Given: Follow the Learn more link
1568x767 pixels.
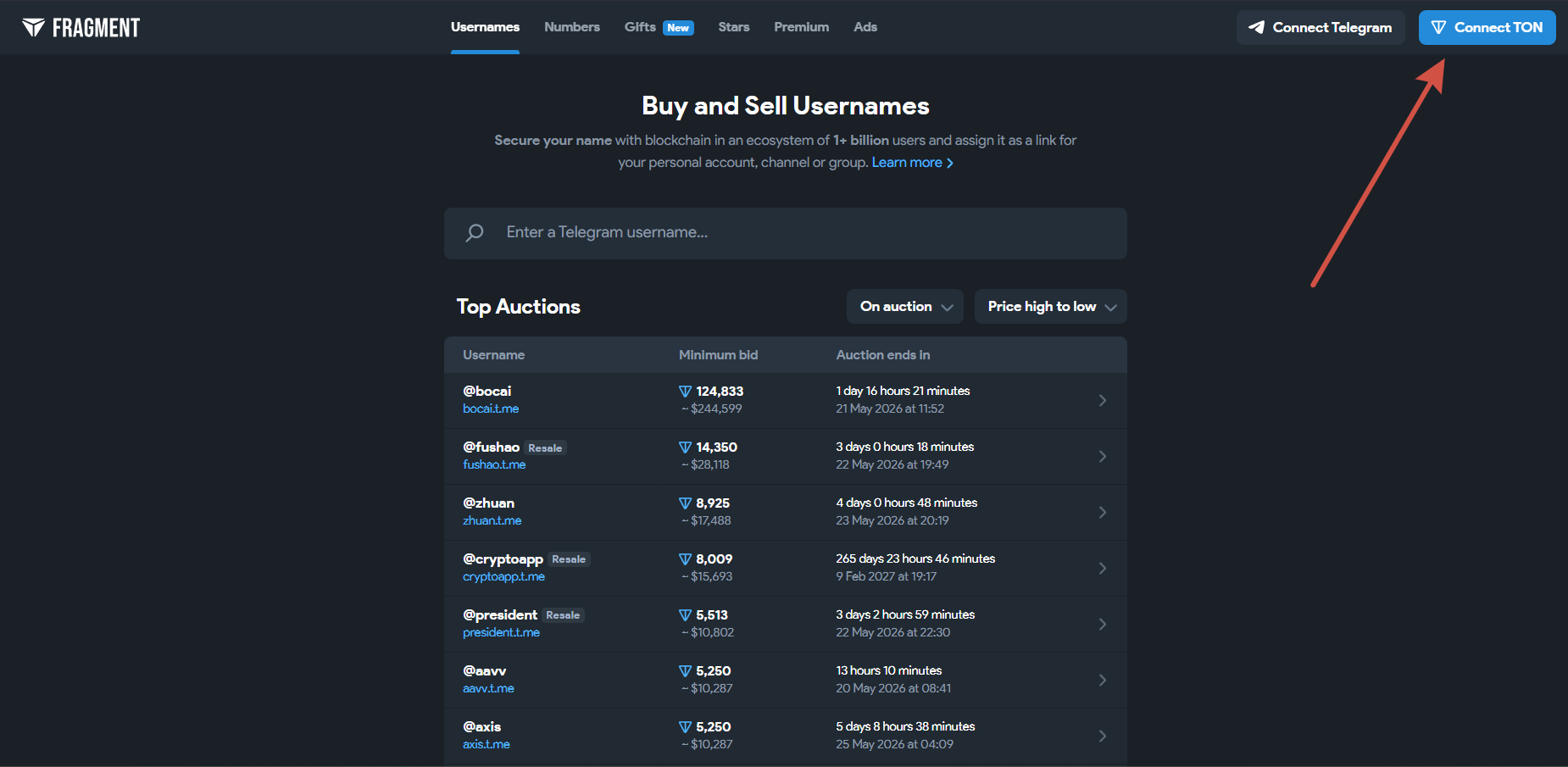Looking at the screenshot, I should 913,163.
